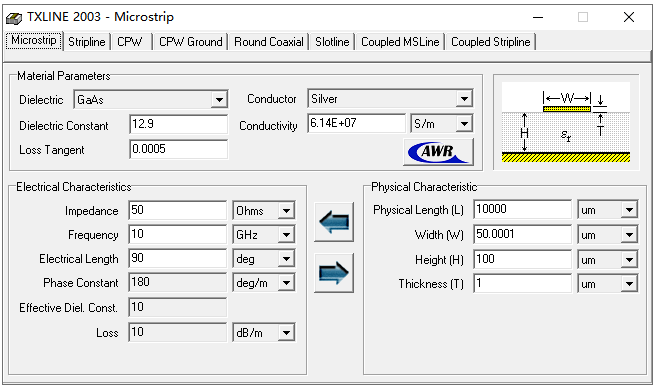Click the Phase Constant label
The height and width of the screenshot is (389, 658).
pos(81,283)
